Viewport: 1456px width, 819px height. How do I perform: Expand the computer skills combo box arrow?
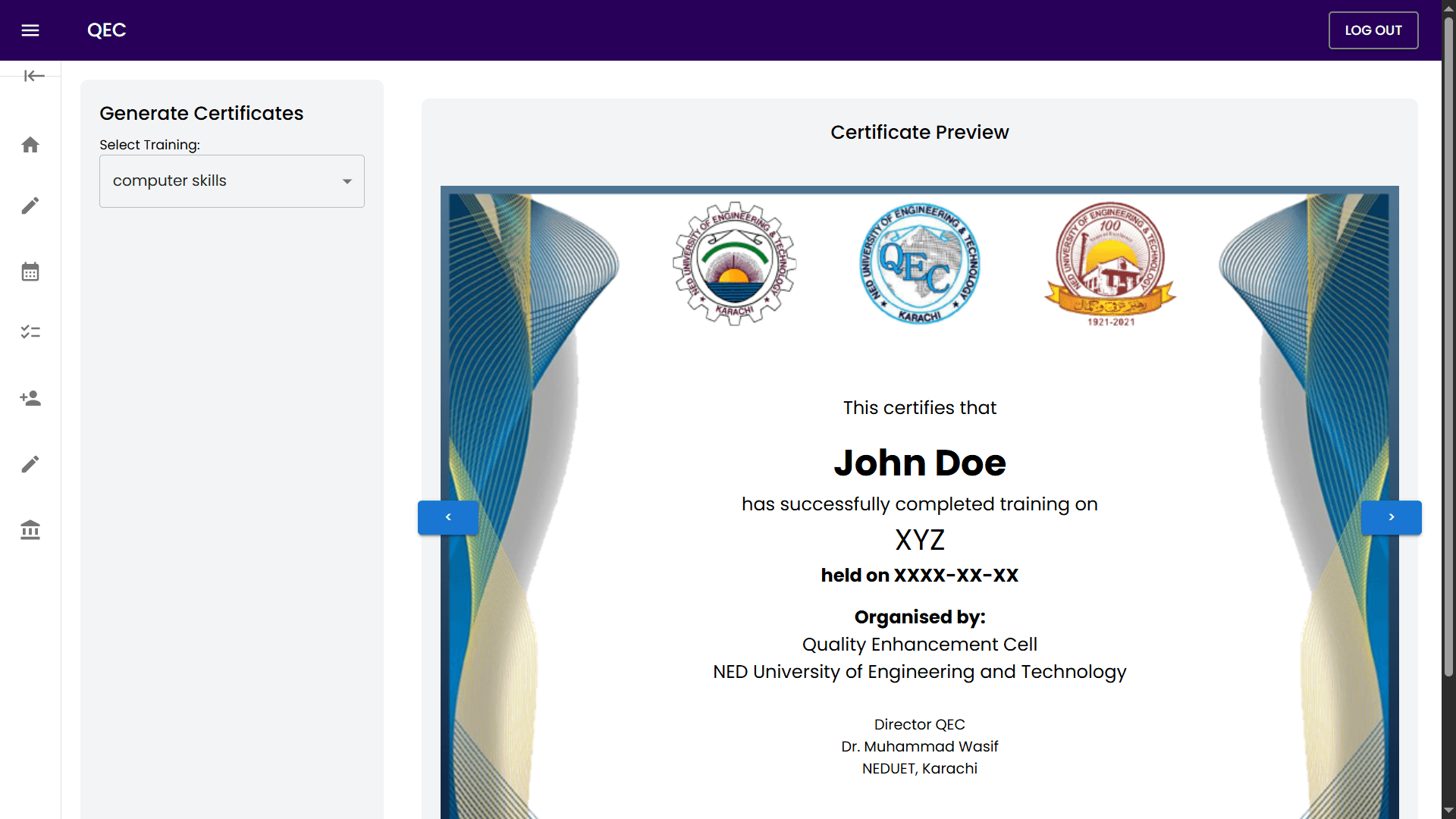coord(347,180)
